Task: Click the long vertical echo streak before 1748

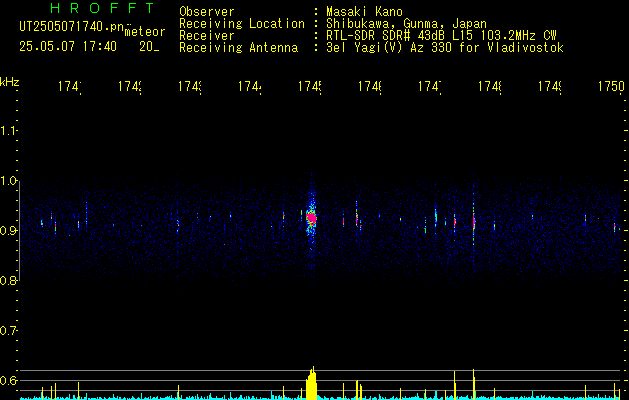Action: coord(474,219)
